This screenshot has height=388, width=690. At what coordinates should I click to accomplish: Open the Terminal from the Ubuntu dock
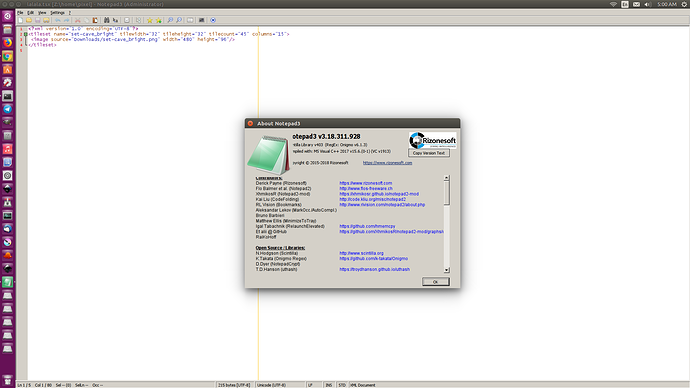tap(7, 96)
